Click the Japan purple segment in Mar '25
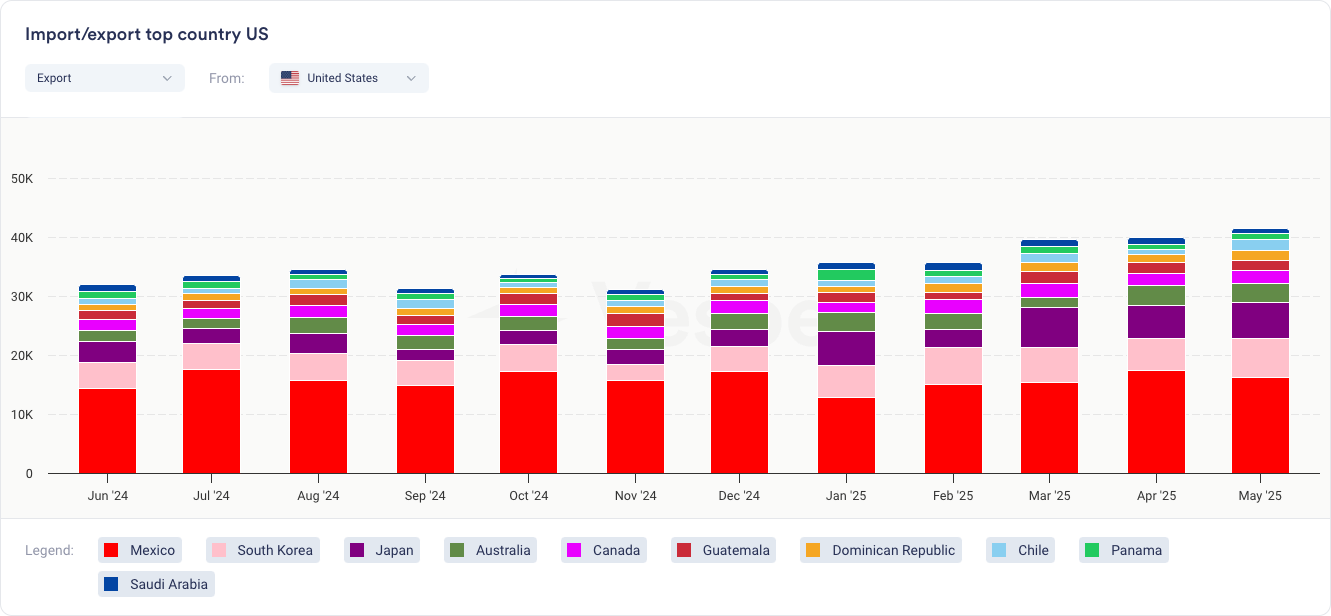Screen dimensions: 1331x616 pyautogui.click(x=1049, y=327)
